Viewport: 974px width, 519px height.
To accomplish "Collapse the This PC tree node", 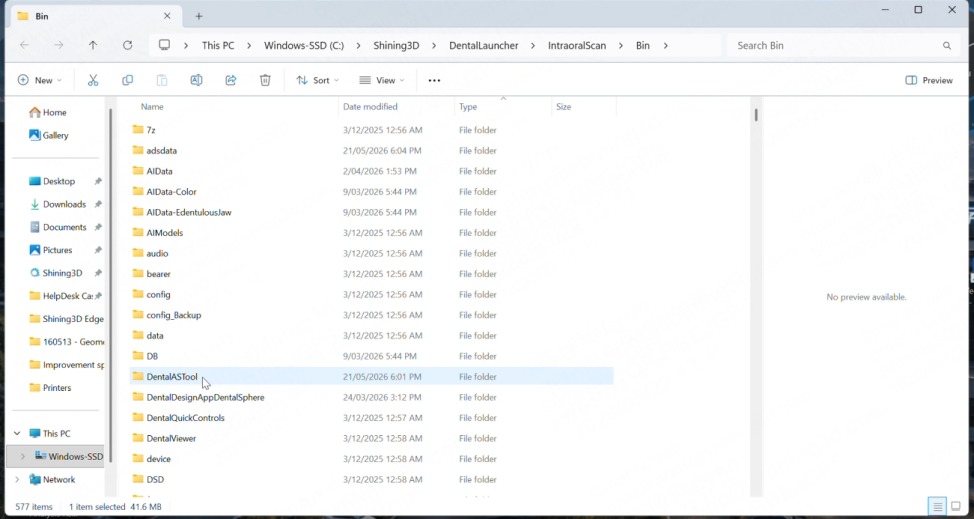I will 17,433.
